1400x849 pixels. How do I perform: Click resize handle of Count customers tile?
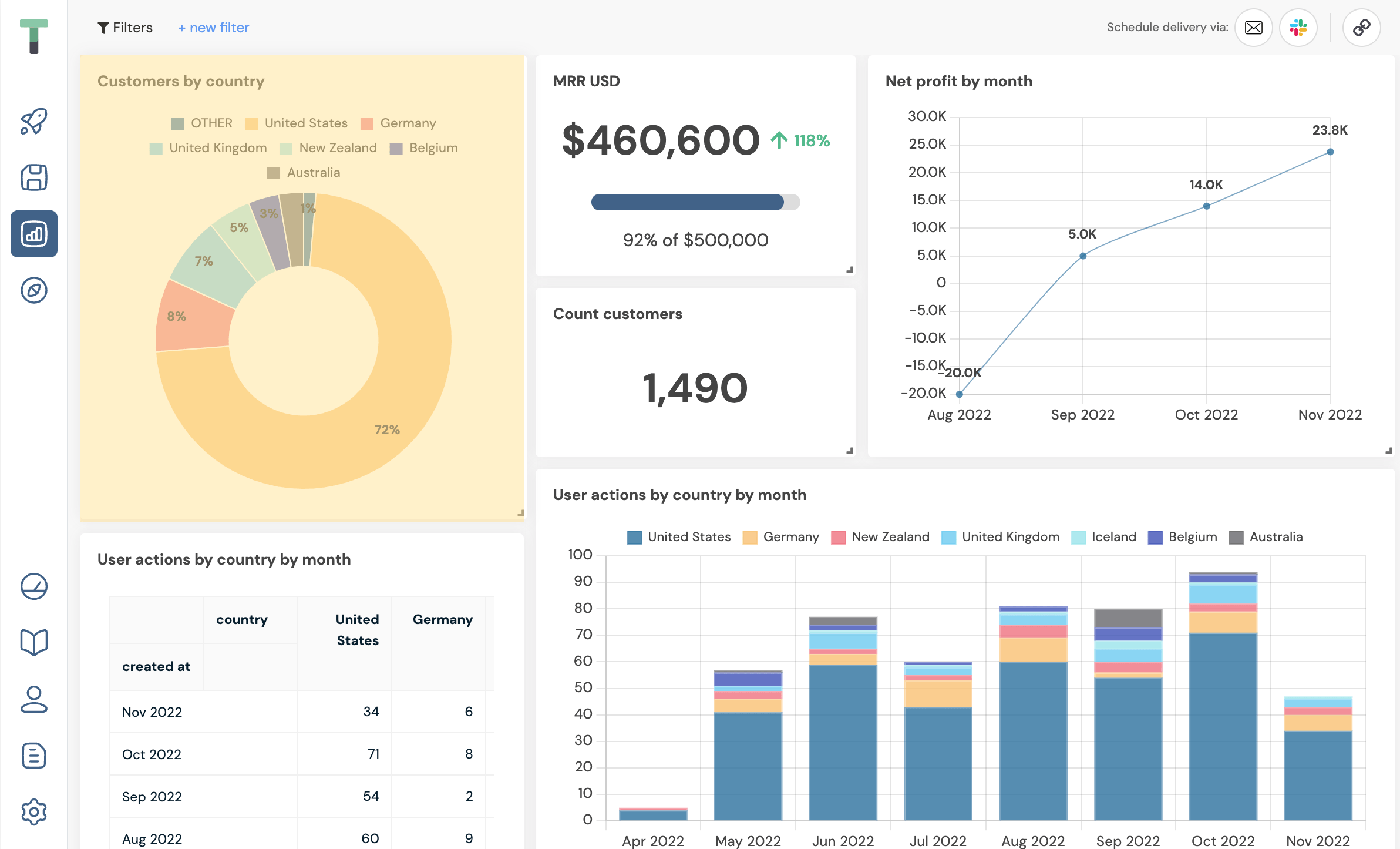click(849, 451)
